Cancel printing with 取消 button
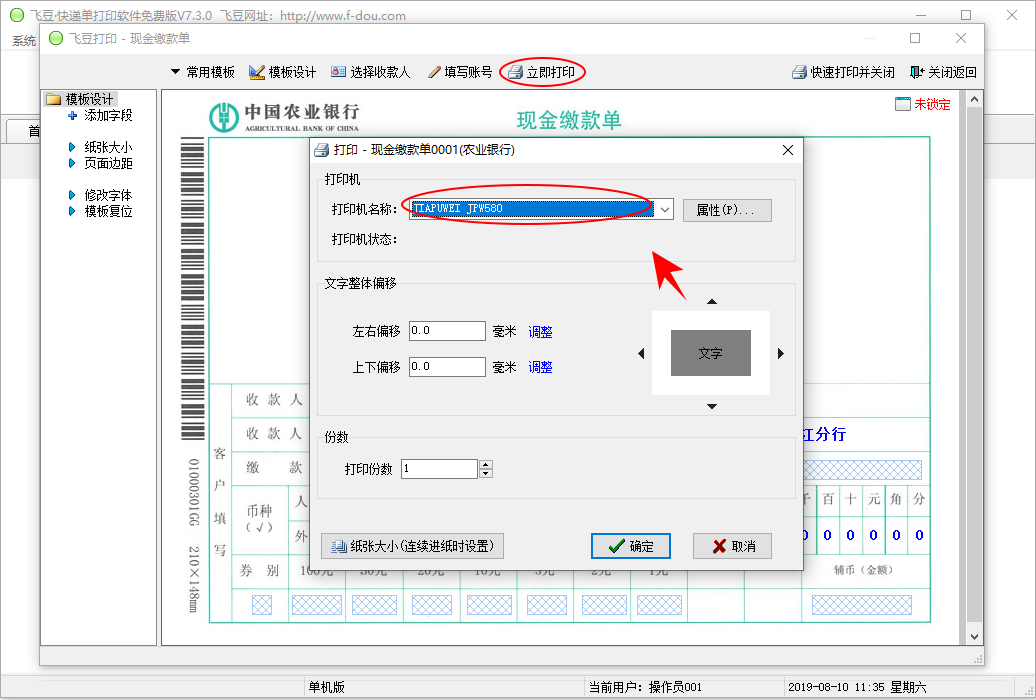 732,546
